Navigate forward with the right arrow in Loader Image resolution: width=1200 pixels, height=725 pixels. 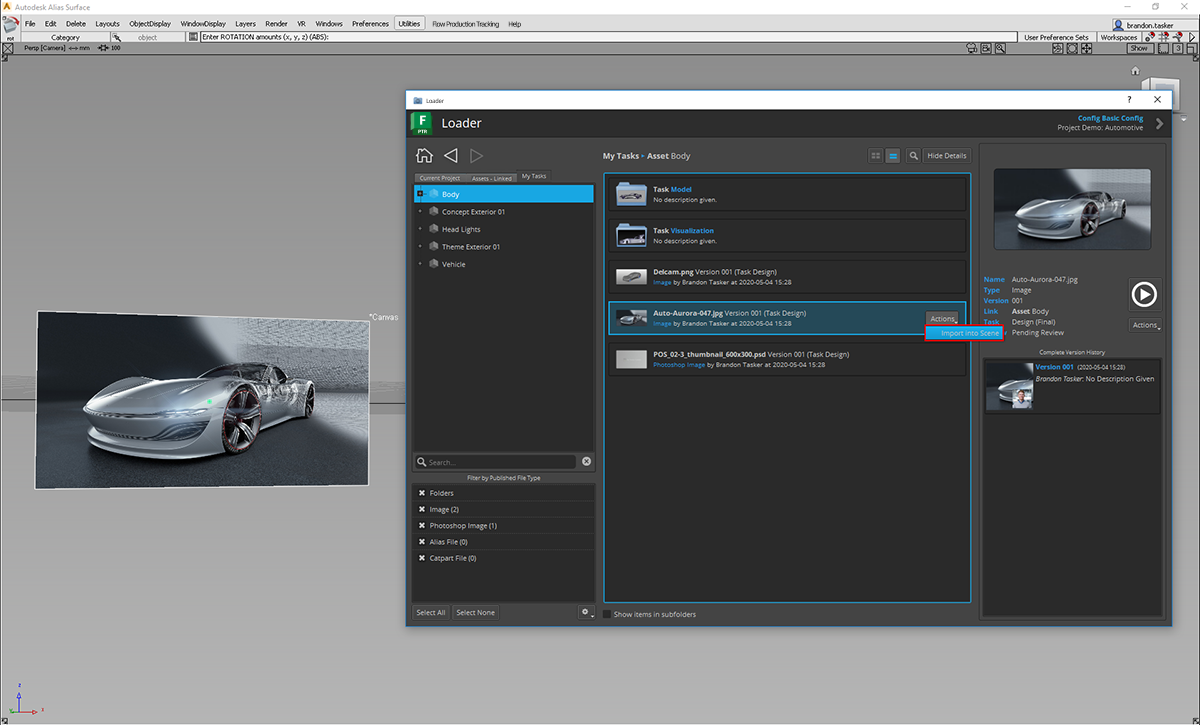(477, 156)
